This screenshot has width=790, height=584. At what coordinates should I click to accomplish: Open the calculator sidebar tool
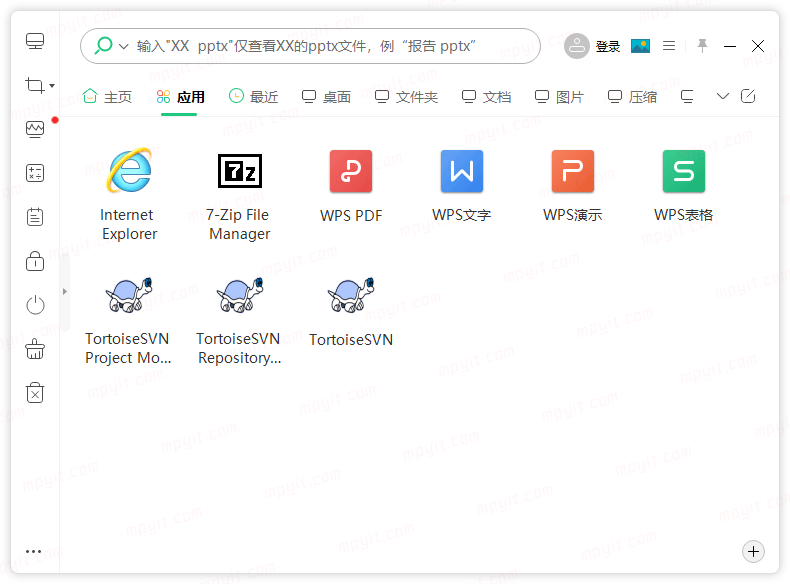pyautogui.click(x=35, y=173)
